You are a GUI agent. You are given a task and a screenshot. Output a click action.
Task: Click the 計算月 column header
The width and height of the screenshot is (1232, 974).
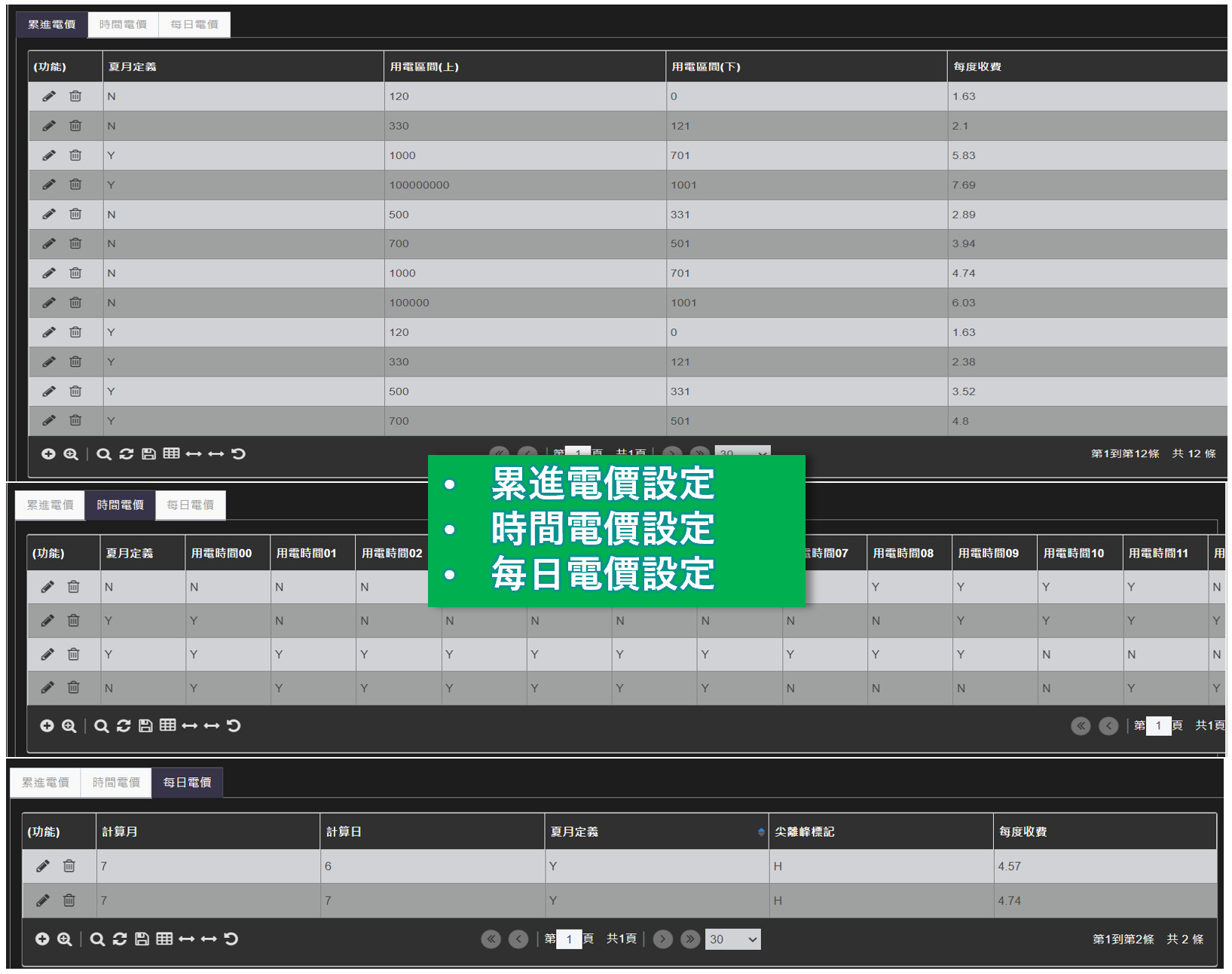208,832
